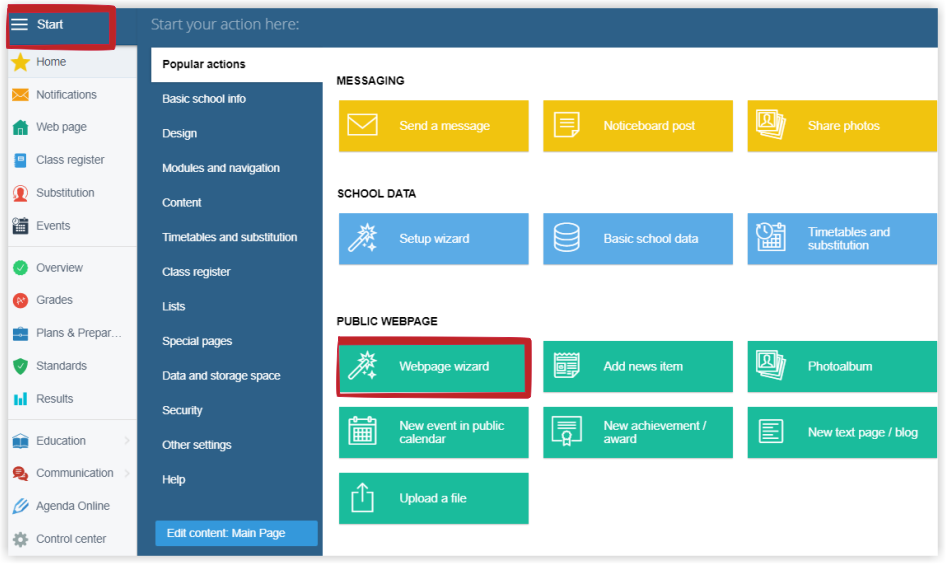Open the Security menu entry

[x=182, y=410]
